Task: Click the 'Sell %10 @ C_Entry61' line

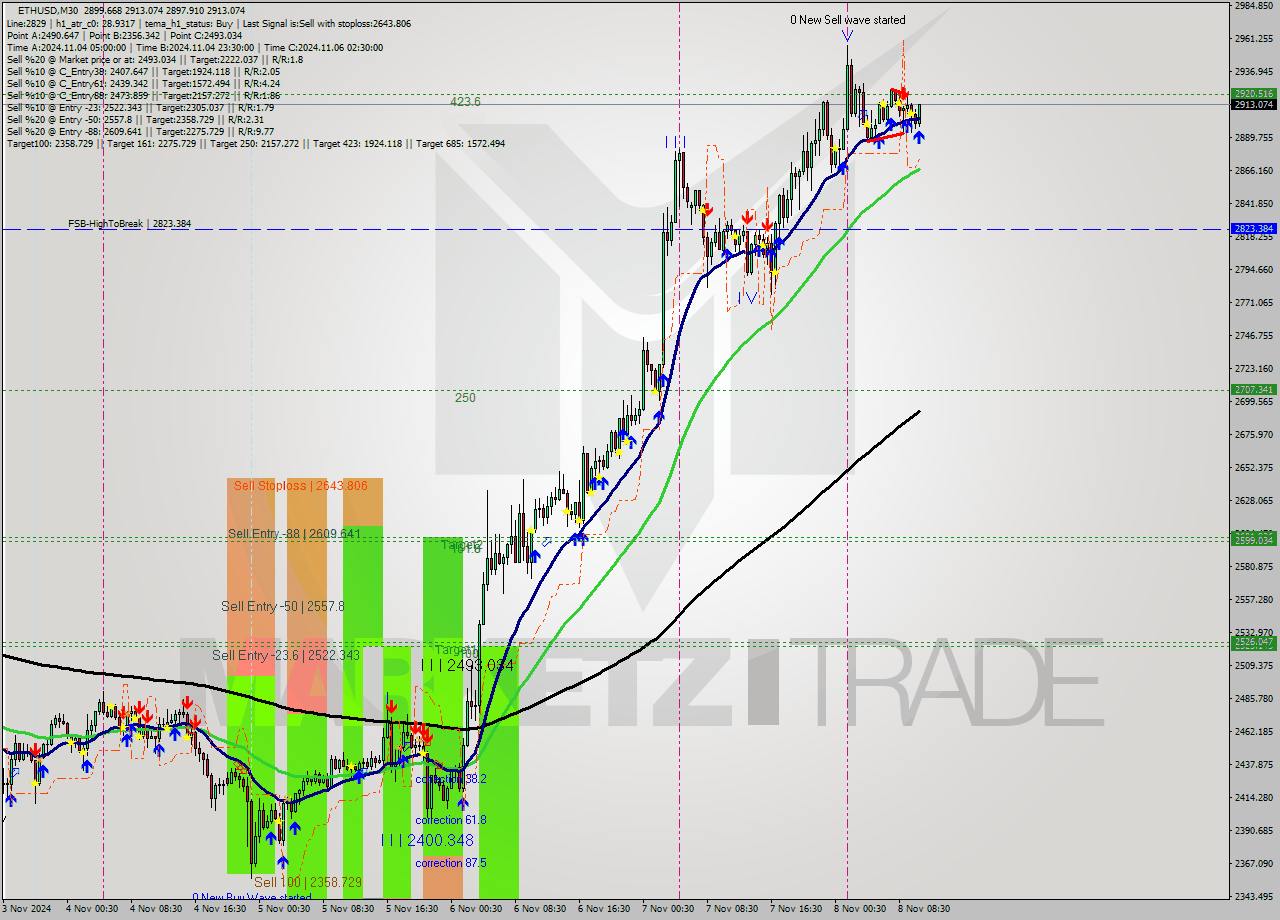Action: (143, 83)
